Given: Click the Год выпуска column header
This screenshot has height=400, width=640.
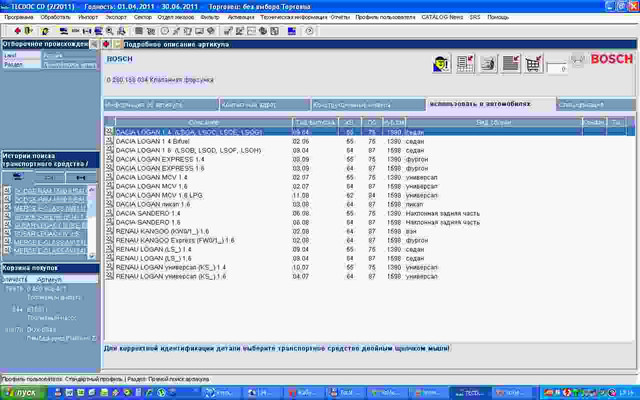Looking at the screenshot, I should coord(315,122).
